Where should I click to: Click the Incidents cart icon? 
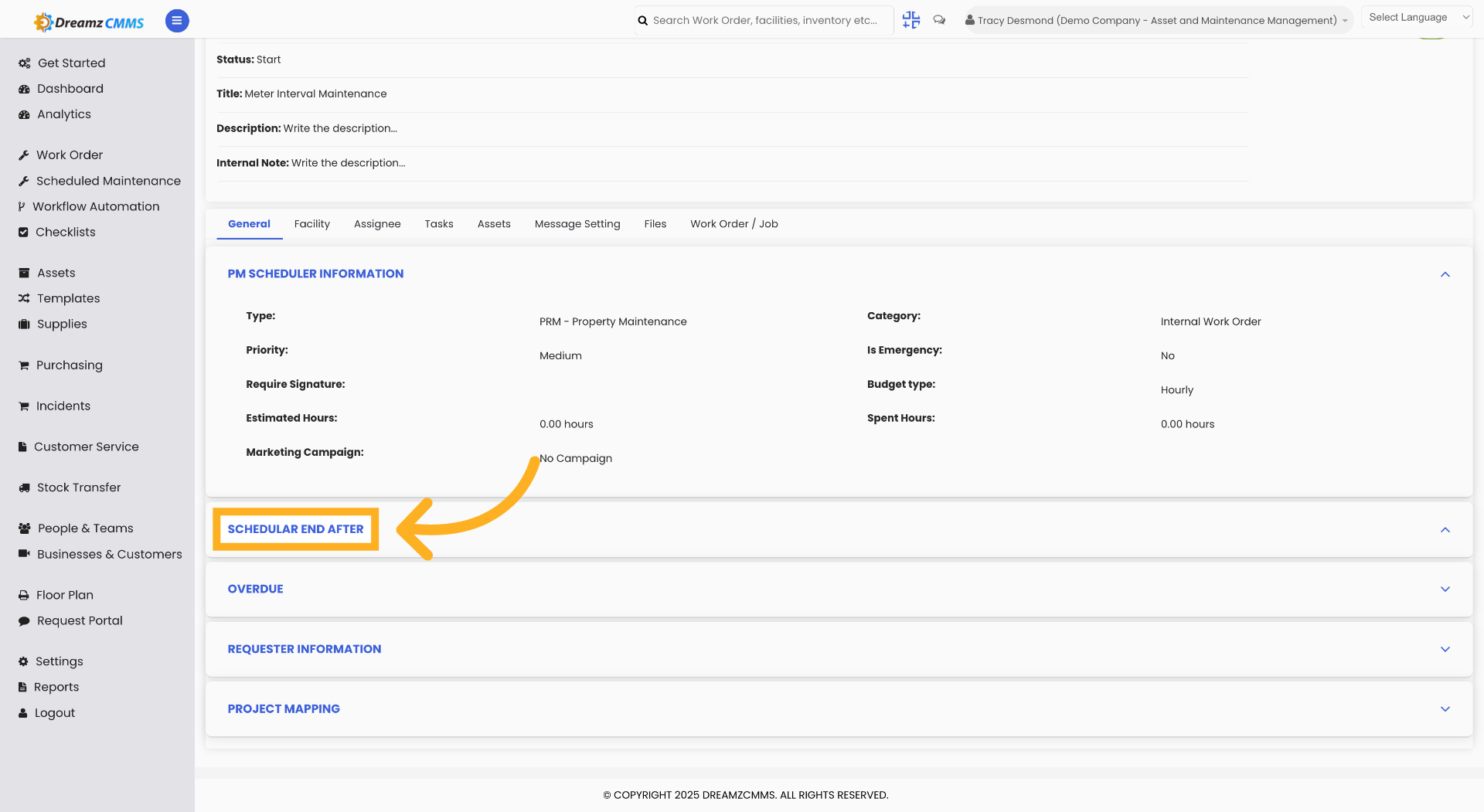(x=24, y=406)
